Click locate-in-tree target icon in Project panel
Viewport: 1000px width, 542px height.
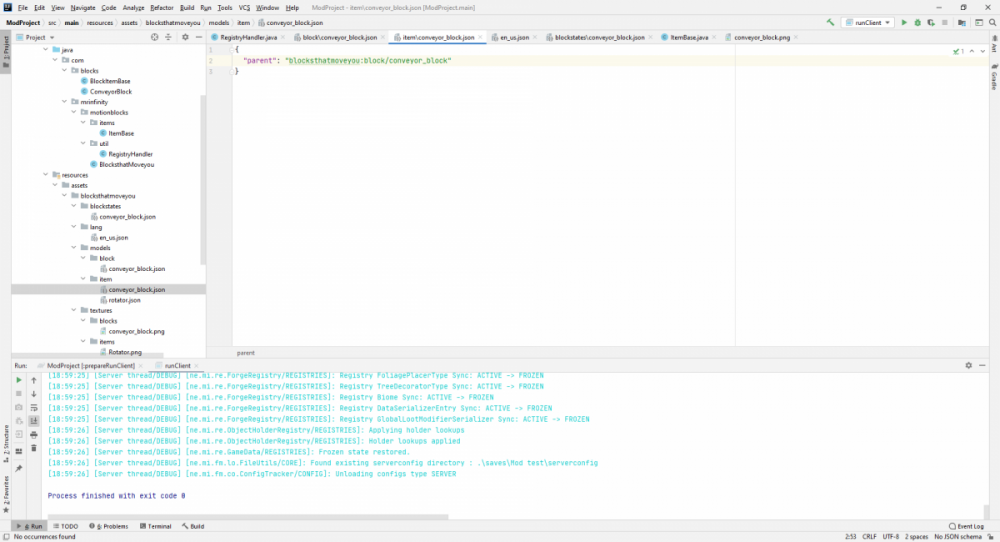[154, 37]
